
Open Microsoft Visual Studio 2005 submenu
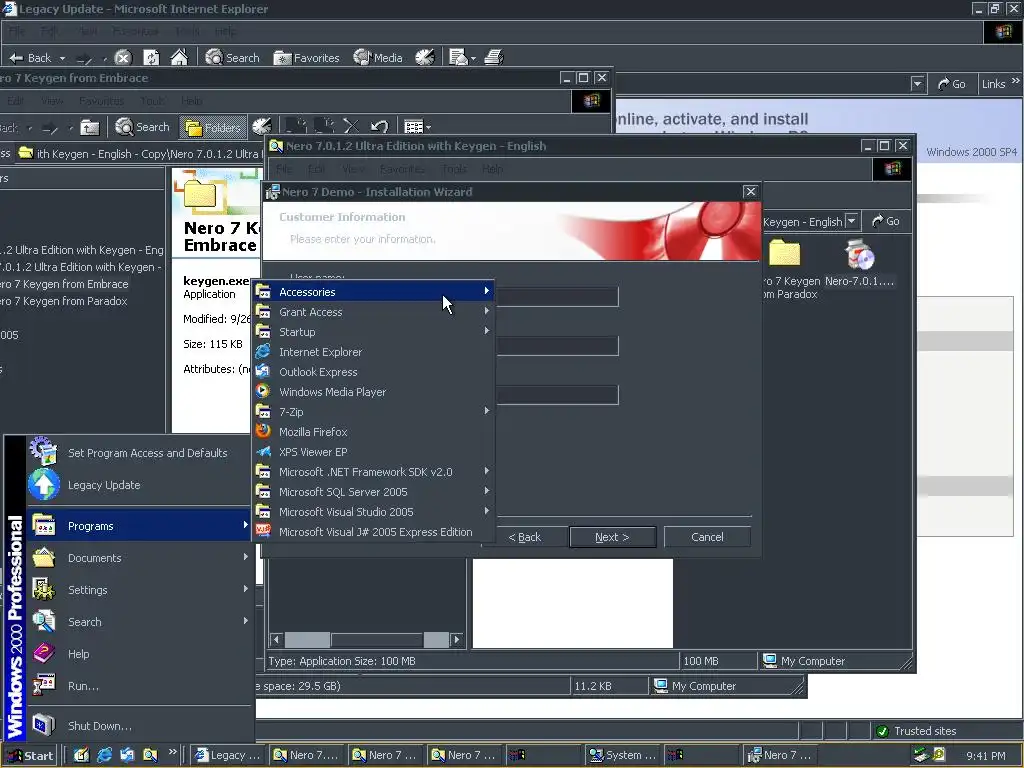(373, 512)
